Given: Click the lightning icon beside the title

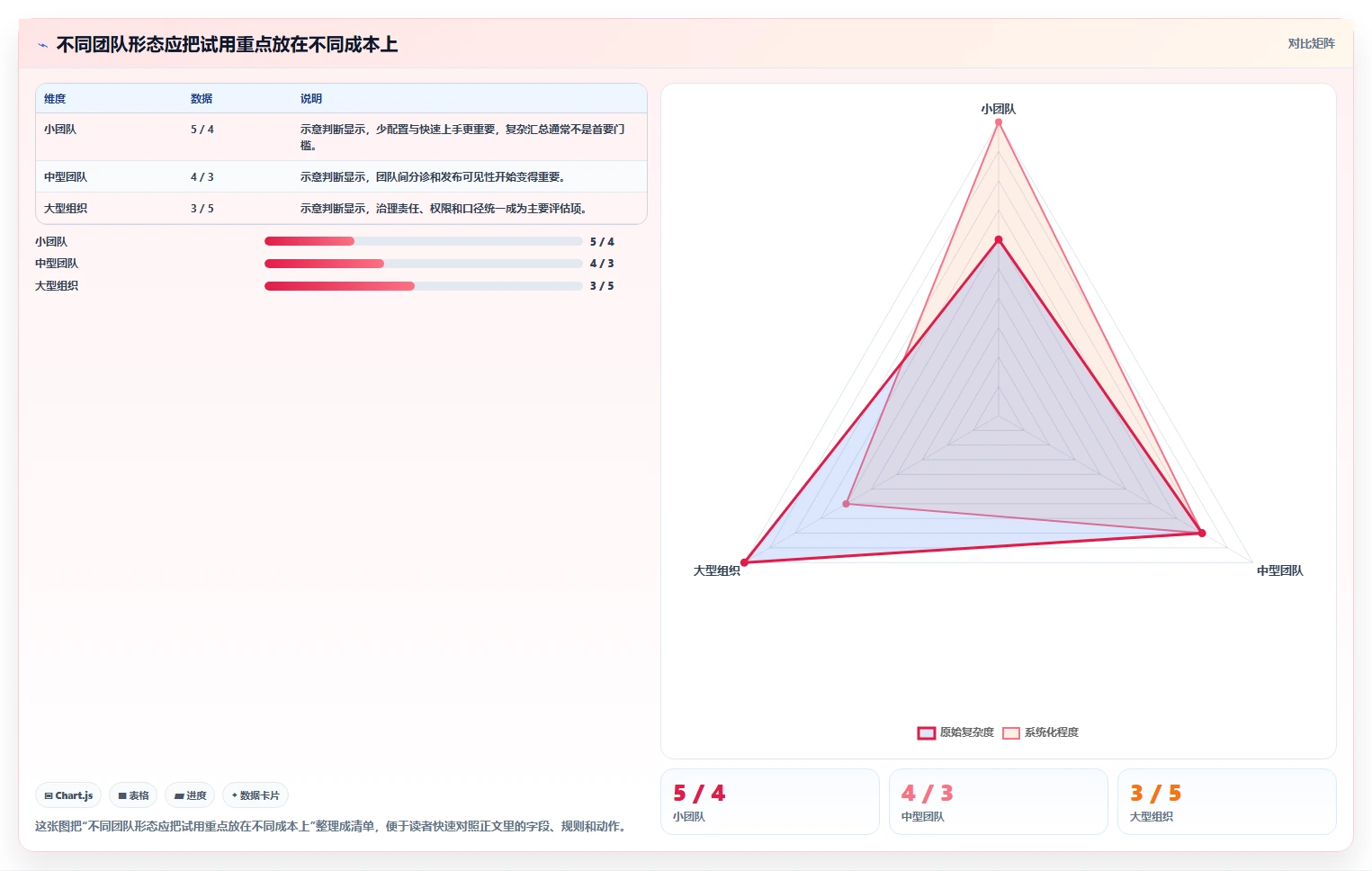Looking at the screenshot, I should [42, 45].
